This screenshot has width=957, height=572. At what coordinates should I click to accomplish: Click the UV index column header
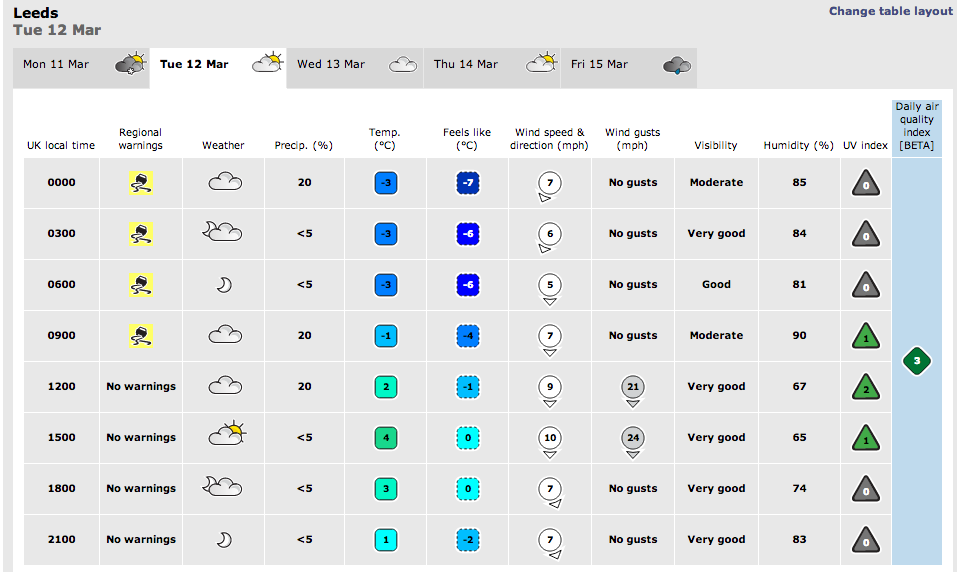(x=865, y=145)
